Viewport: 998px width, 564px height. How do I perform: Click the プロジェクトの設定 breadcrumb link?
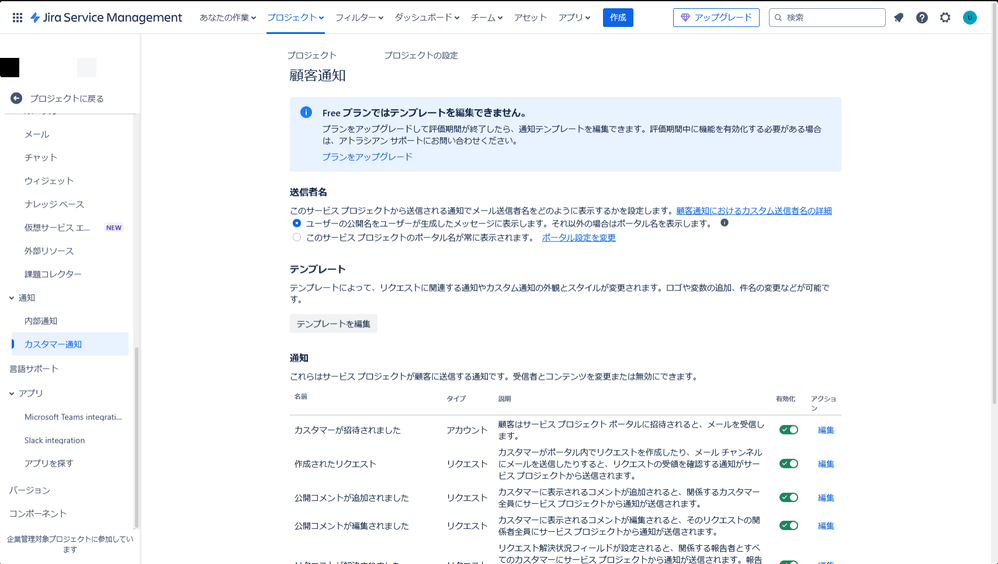[421, 55]
